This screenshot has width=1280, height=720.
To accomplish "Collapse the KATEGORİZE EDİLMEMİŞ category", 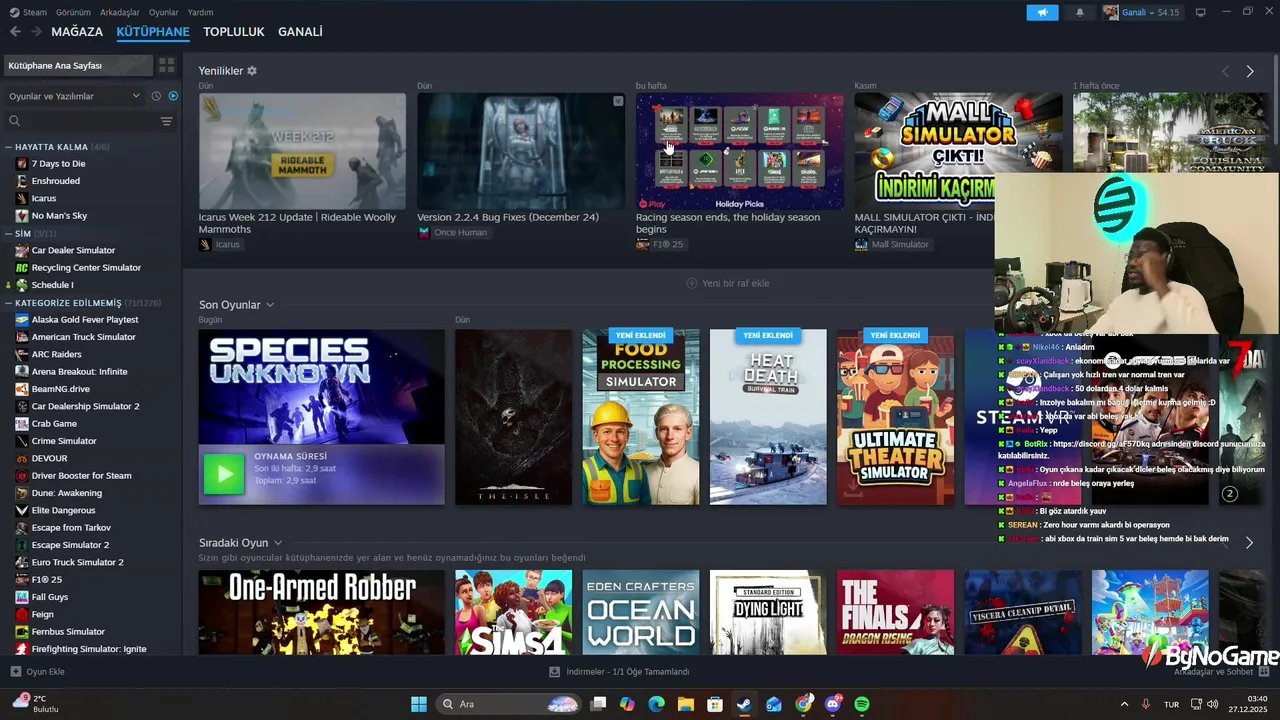I will [x=9, y=302].
